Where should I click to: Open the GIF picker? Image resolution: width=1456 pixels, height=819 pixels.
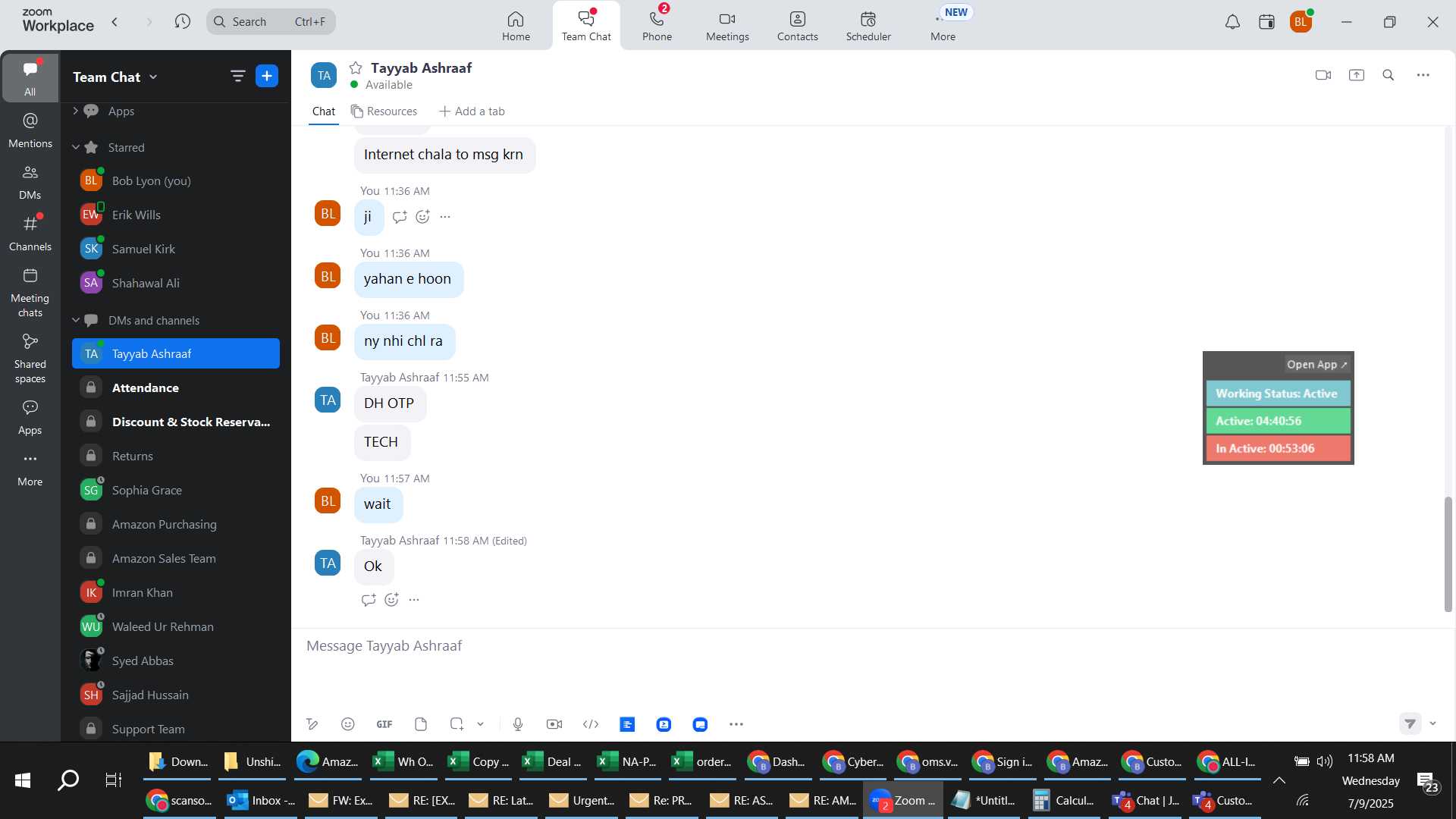(384, 724)
